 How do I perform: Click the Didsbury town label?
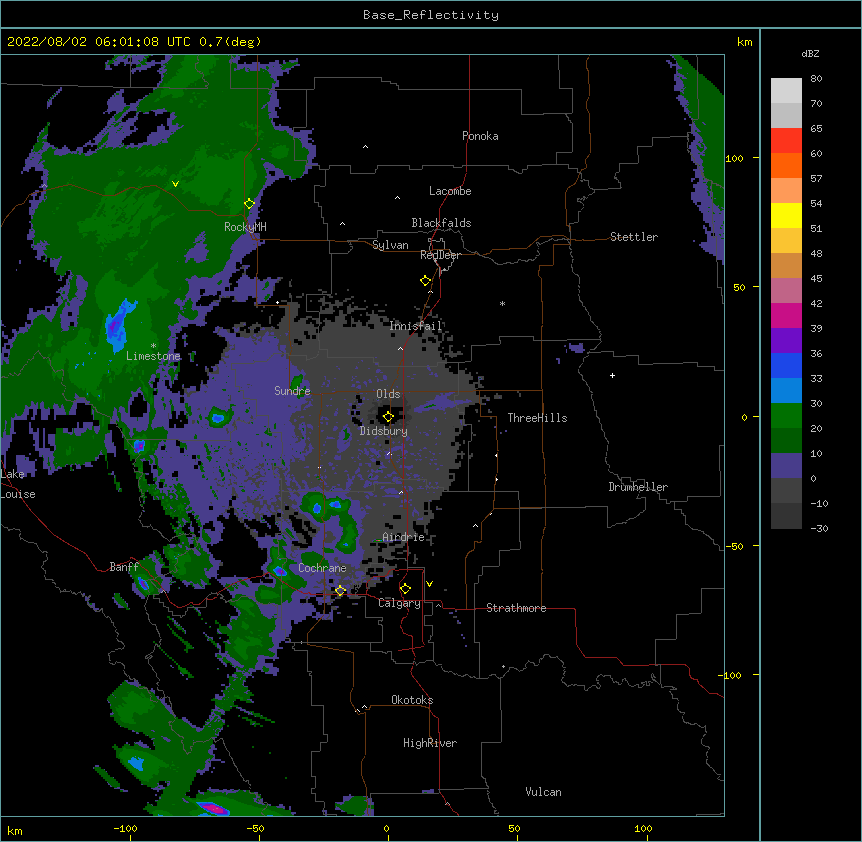[384, 431]
